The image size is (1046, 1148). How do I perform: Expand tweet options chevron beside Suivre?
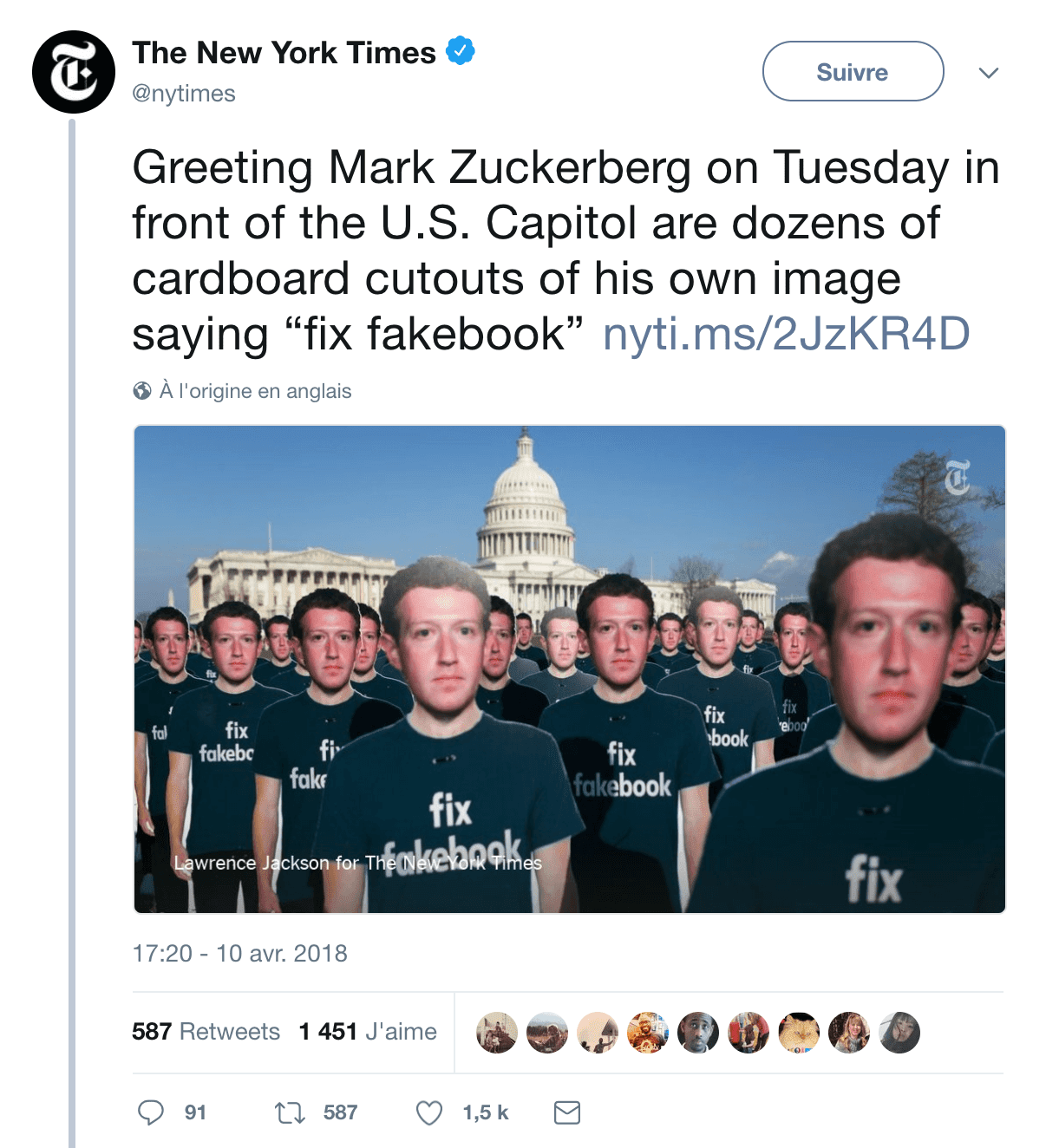(989, 72)
